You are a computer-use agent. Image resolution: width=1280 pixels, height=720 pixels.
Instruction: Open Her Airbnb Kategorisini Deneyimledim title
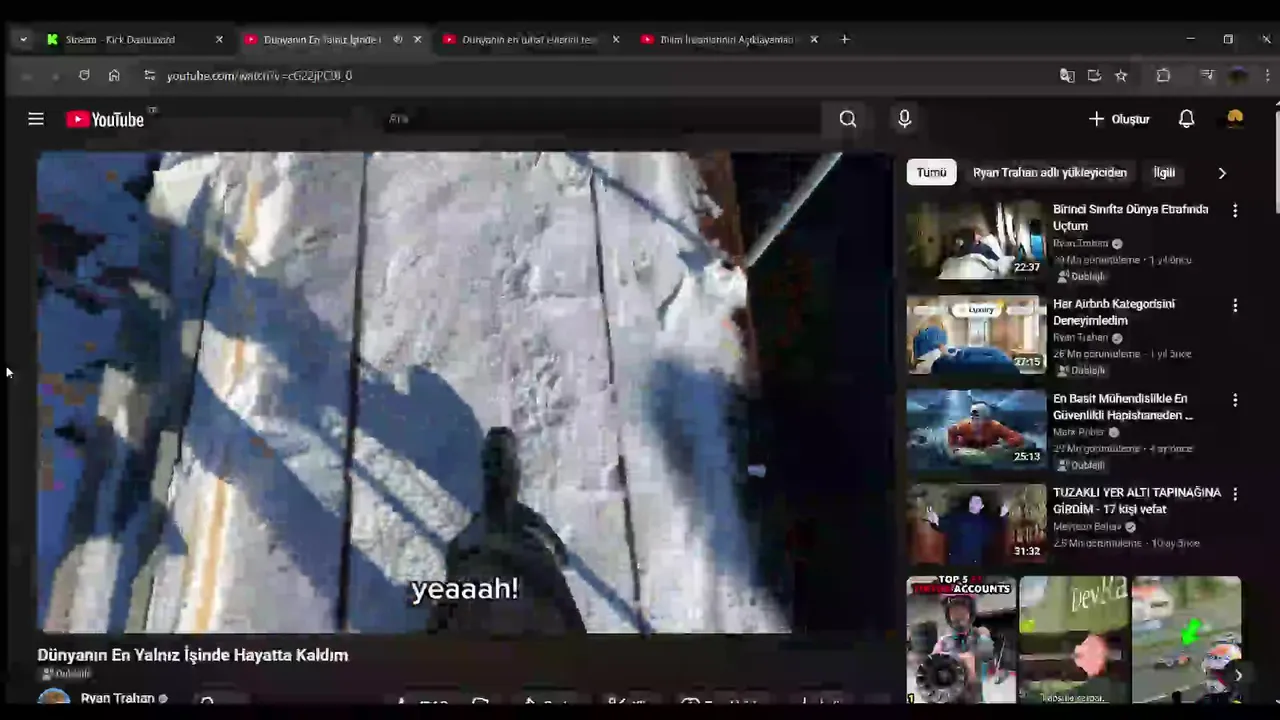point(1114,312)
